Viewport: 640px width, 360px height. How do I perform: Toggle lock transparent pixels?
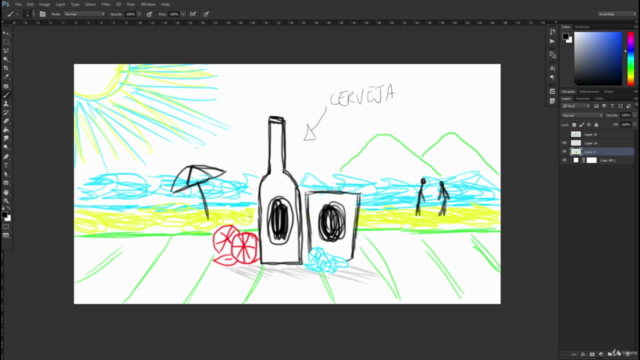tap(574, 125)
